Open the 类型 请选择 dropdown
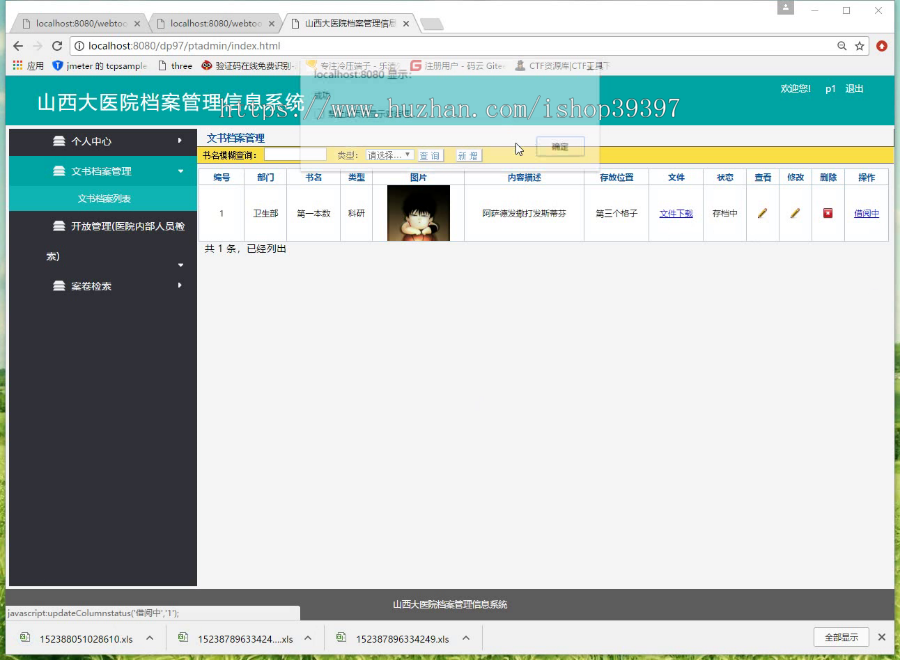 [390, 155]
